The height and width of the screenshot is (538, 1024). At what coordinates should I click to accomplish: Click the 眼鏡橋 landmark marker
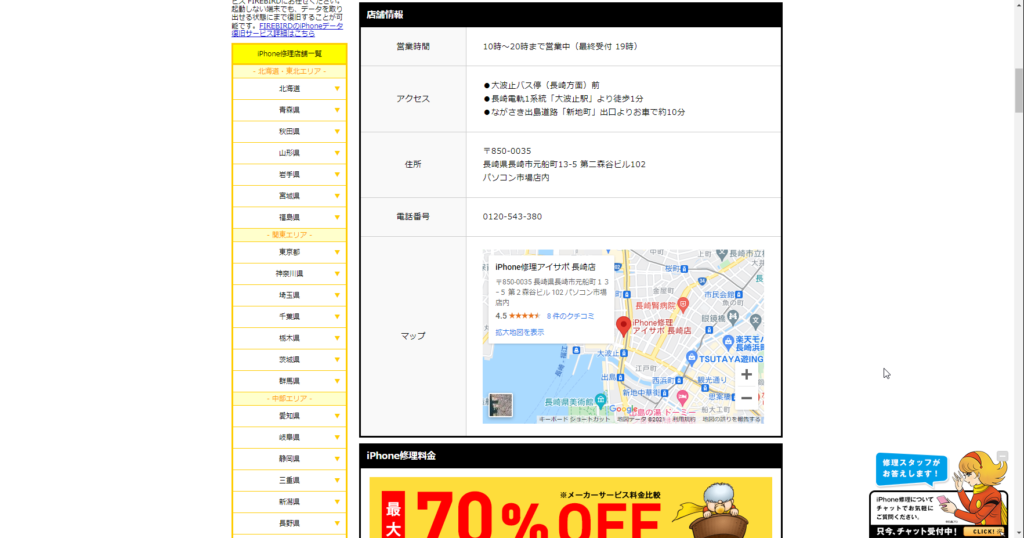(733, 317)
